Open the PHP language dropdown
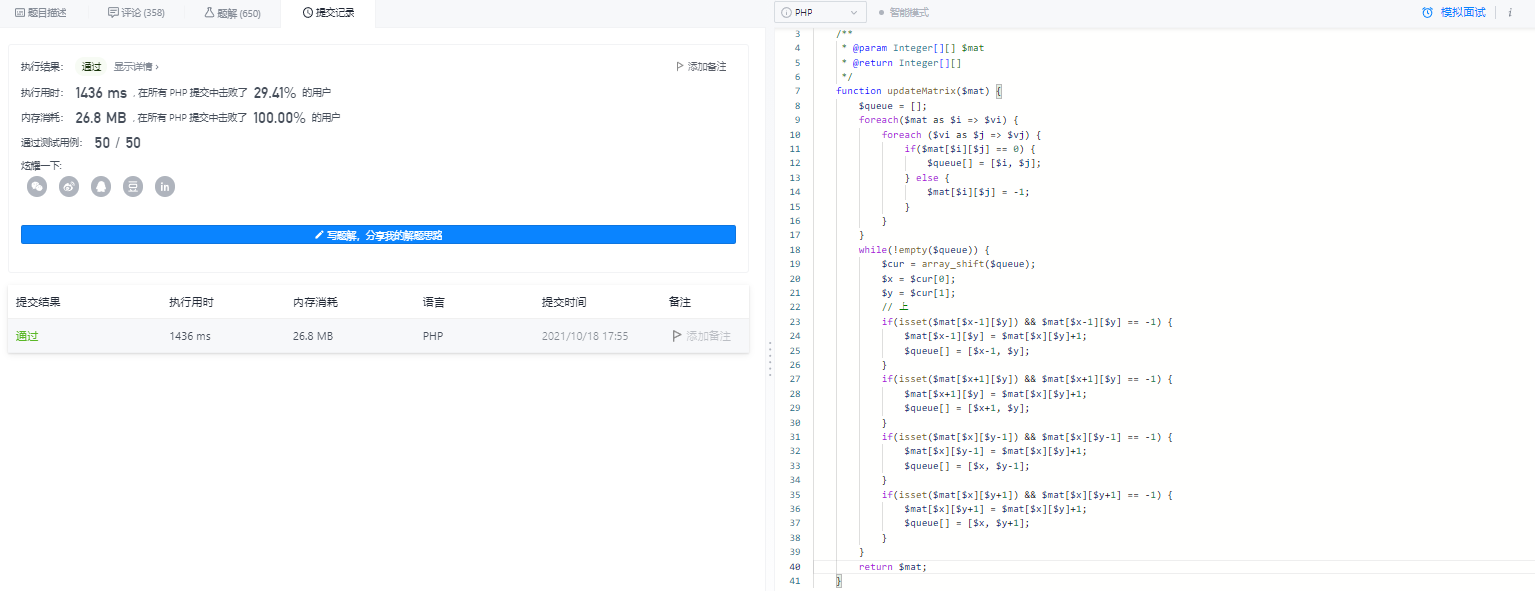This screenshot has height=591, width=1535. coord(820,12)
